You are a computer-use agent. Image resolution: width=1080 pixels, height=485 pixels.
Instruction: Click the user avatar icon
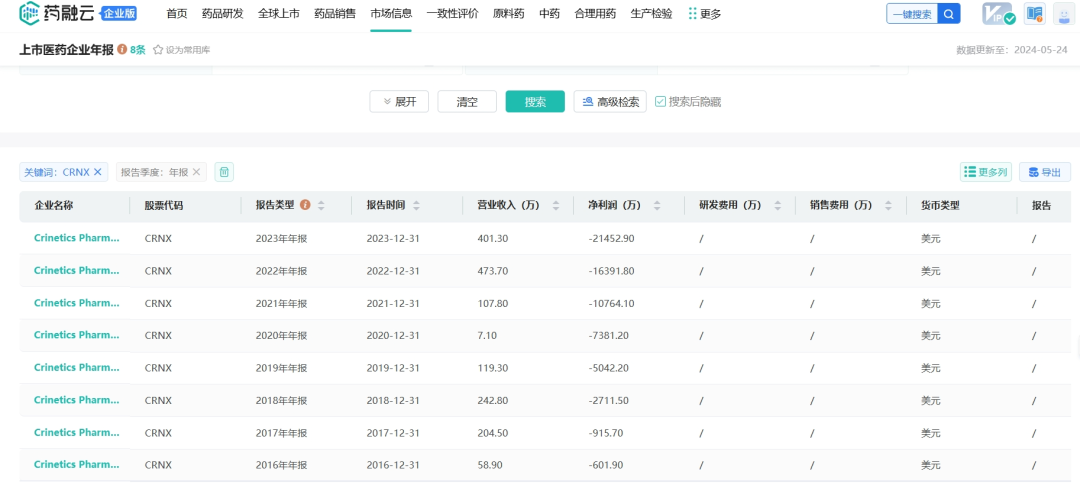(1063, 14)
